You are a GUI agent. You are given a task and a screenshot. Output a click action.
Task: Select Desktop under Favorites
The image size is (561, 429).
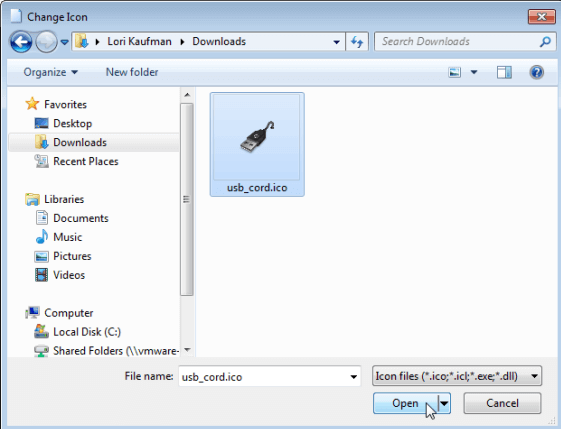pyautogui.click(x=73, y=123)
